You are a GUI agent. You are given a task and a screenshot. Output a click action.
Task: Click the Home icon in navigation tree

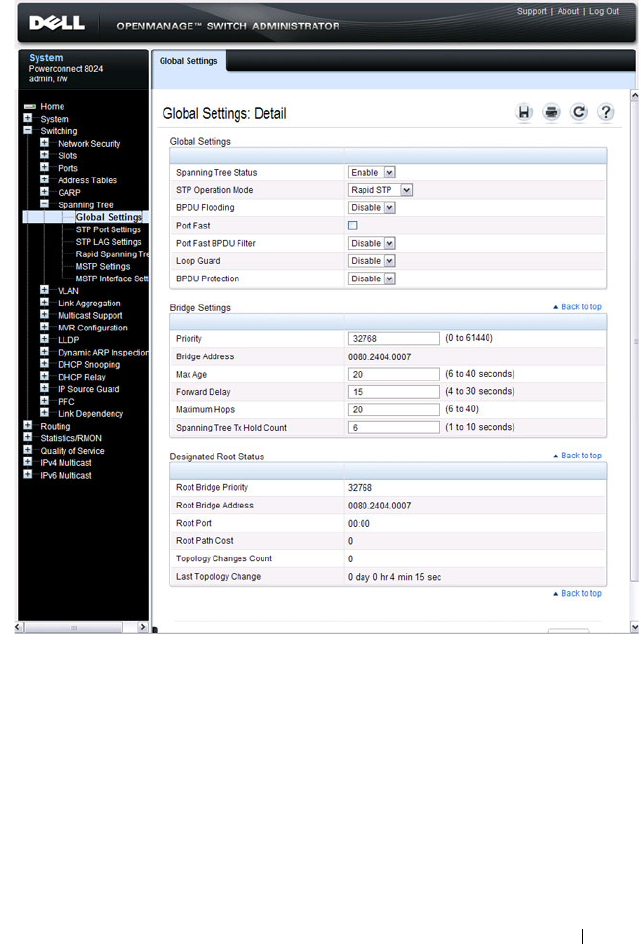tap(29, 107)
